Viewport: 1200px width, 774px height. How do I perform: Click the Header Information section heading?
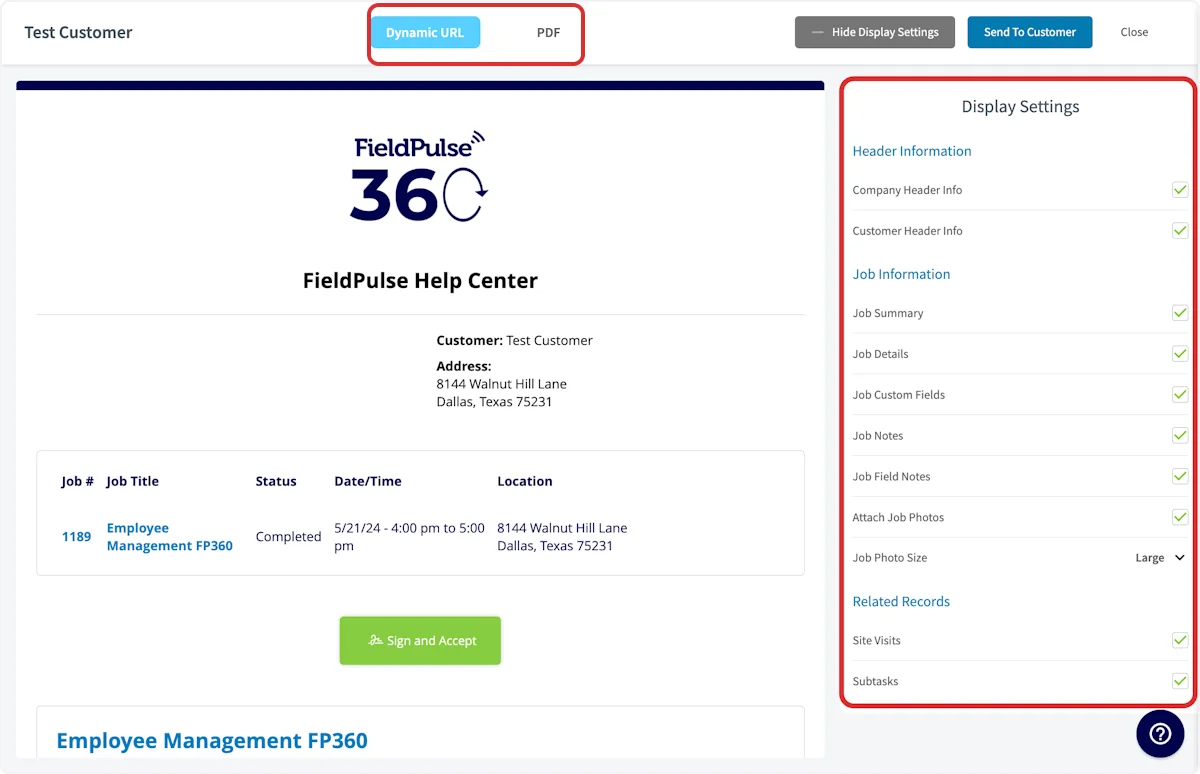tap(912, 151)
